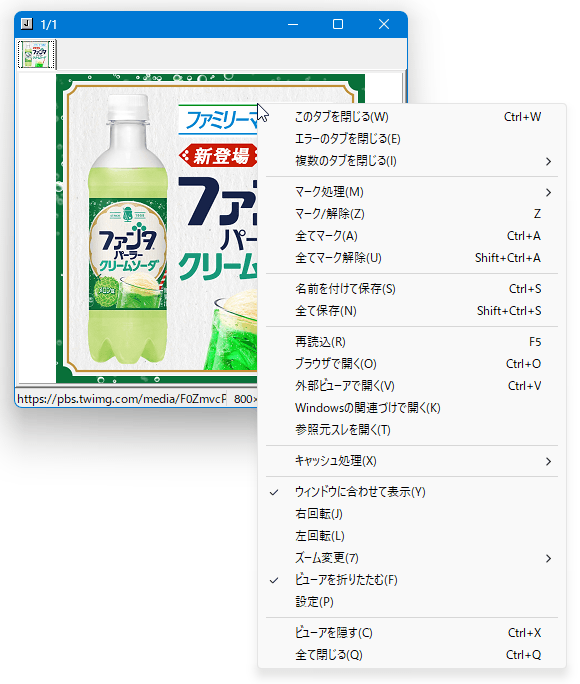The width and height of the screenshot is (580, 684).
Task: Expand 複数のタブを閉じる(I) submenu
Action: tap(412, 161)
